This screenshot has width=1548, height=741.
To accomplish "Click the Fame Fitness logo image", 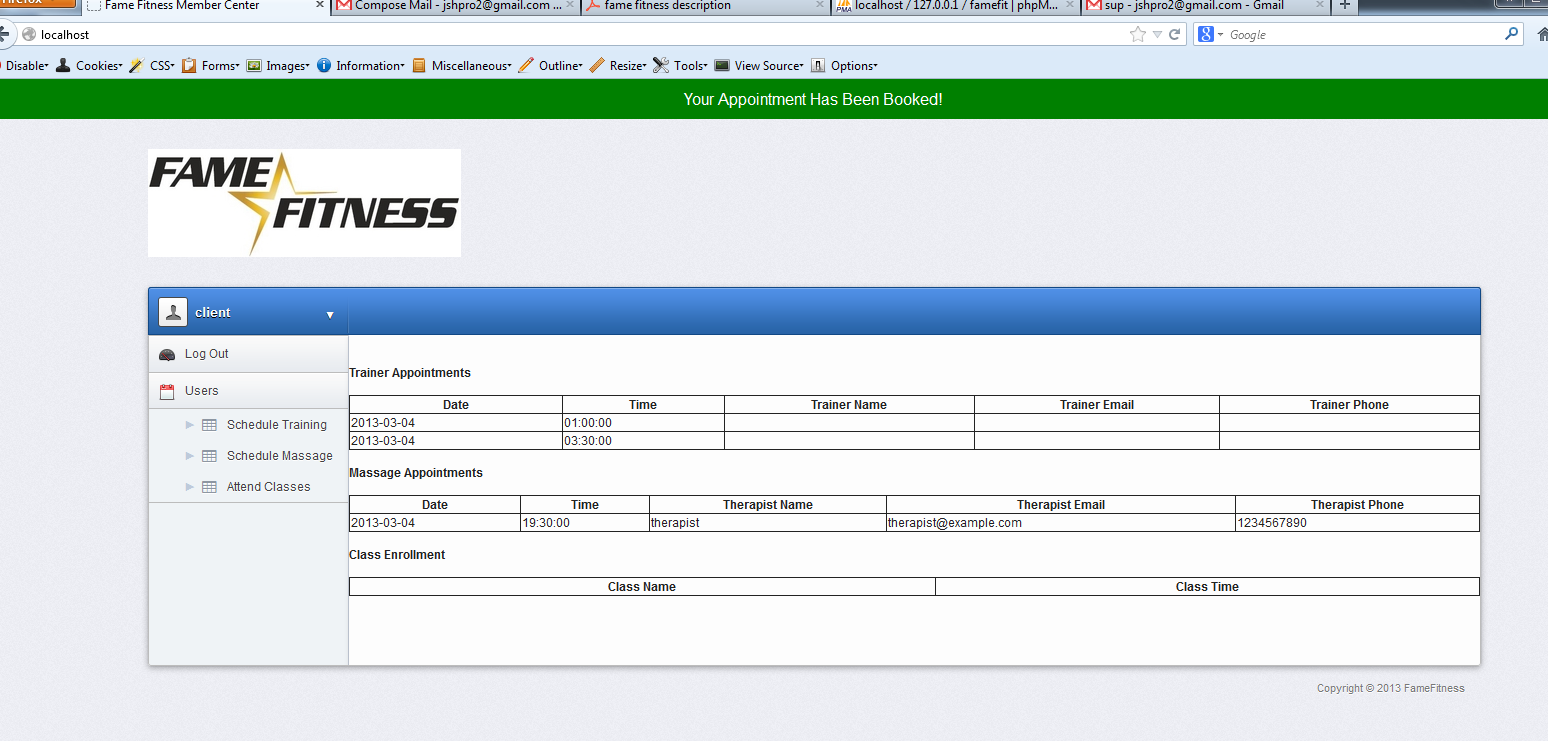I will pos(304,203).
